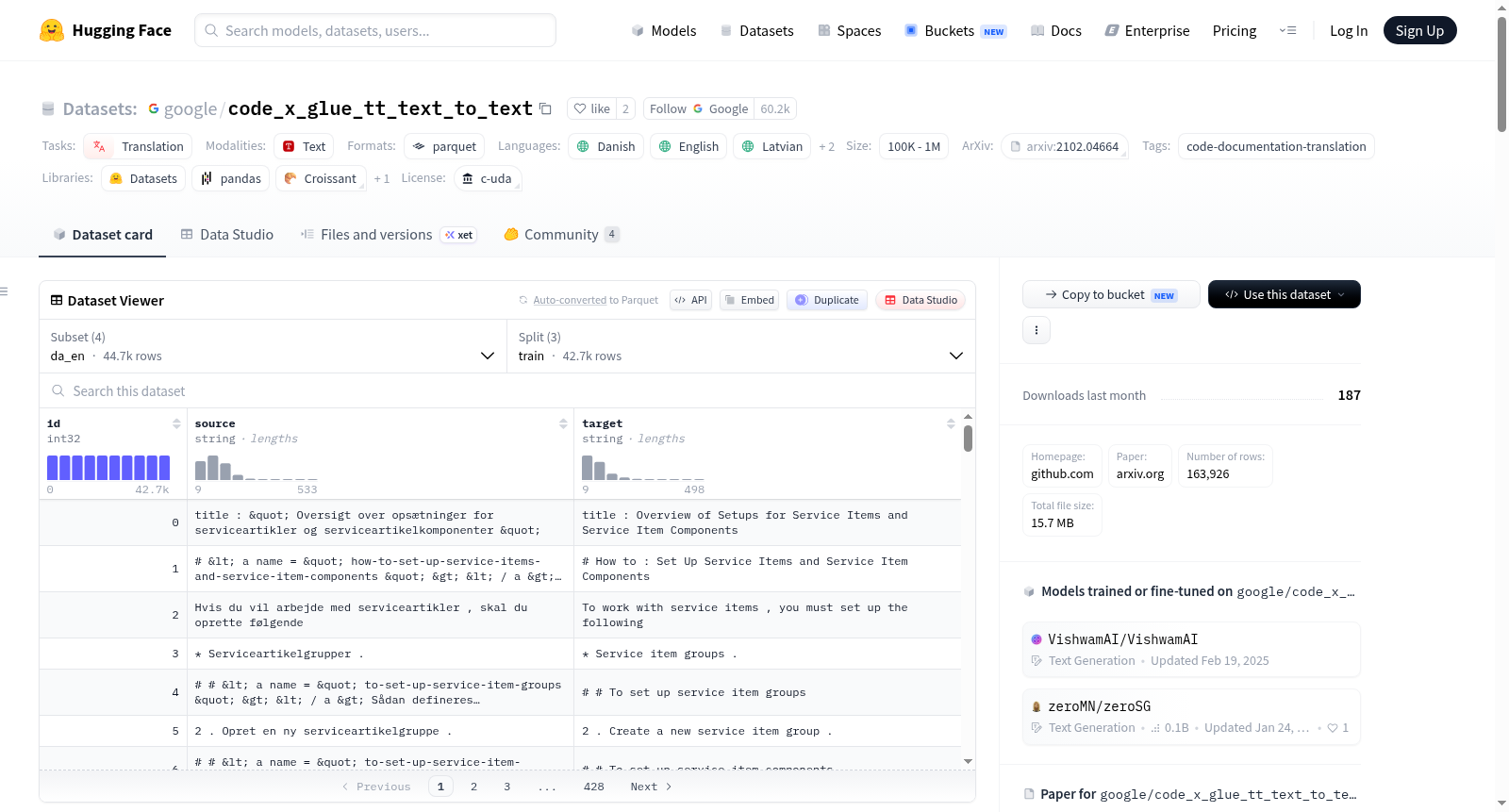Follow Google organization button

(x=699, y=108)
